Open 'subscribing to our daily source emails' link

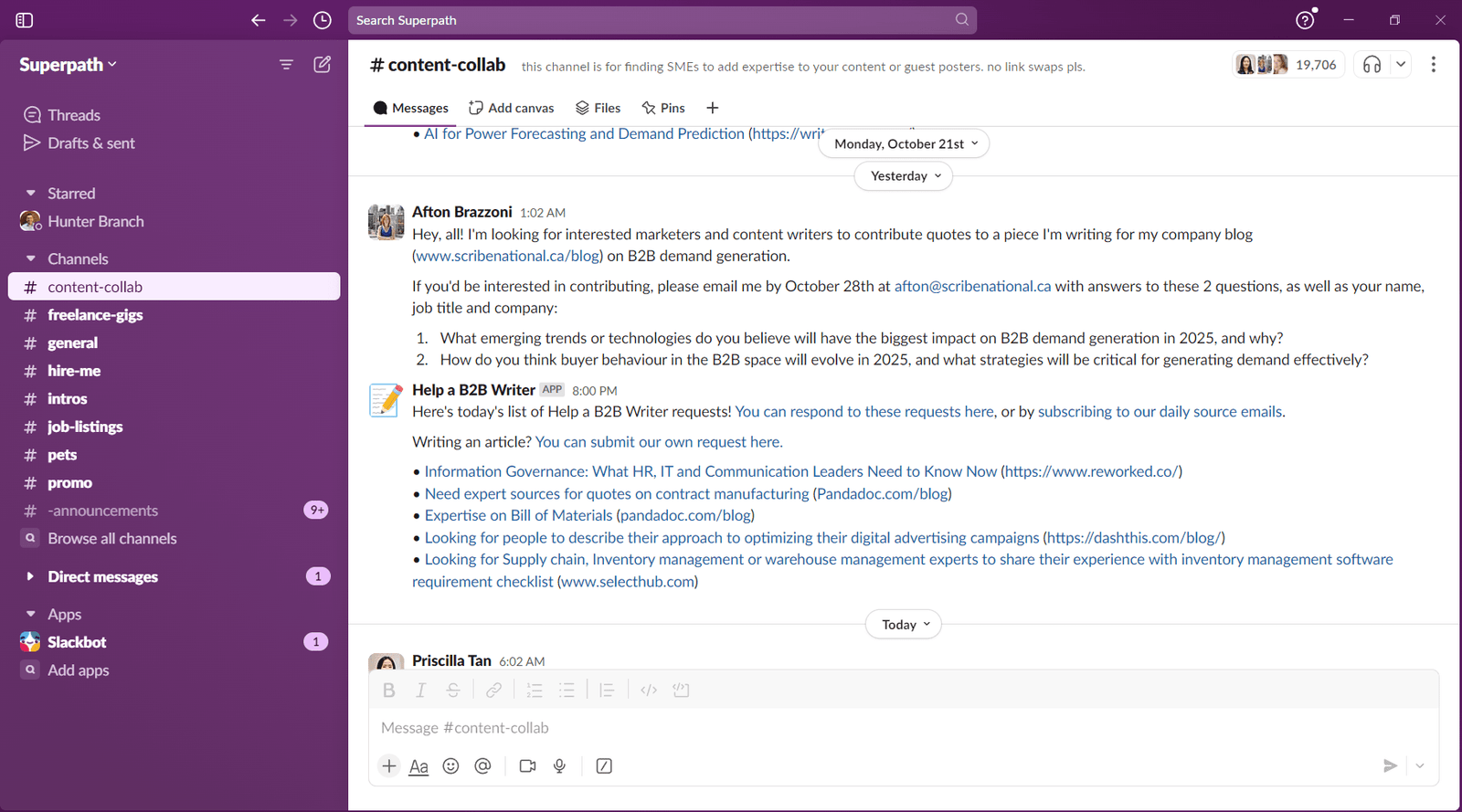[1160, 412]
